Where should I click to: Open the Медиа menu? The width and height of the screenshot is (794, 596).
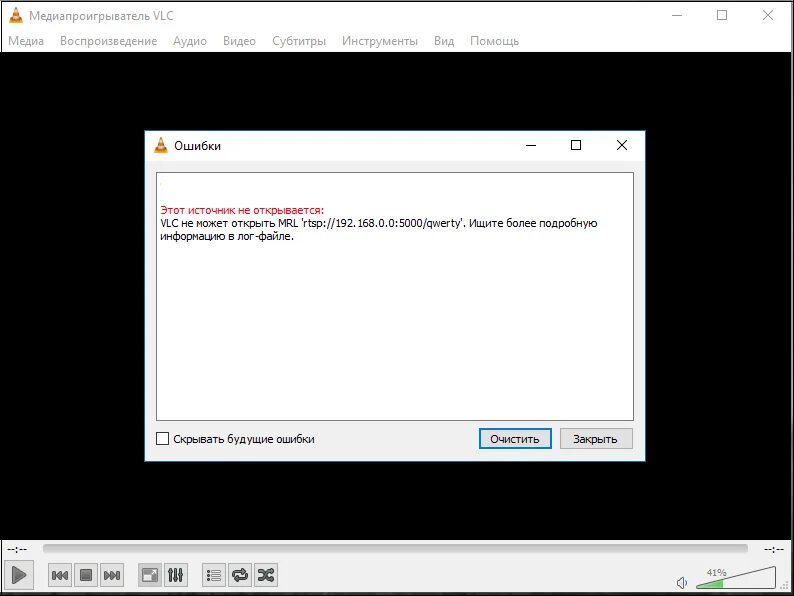pyautogui.click(x=26, y=41)
